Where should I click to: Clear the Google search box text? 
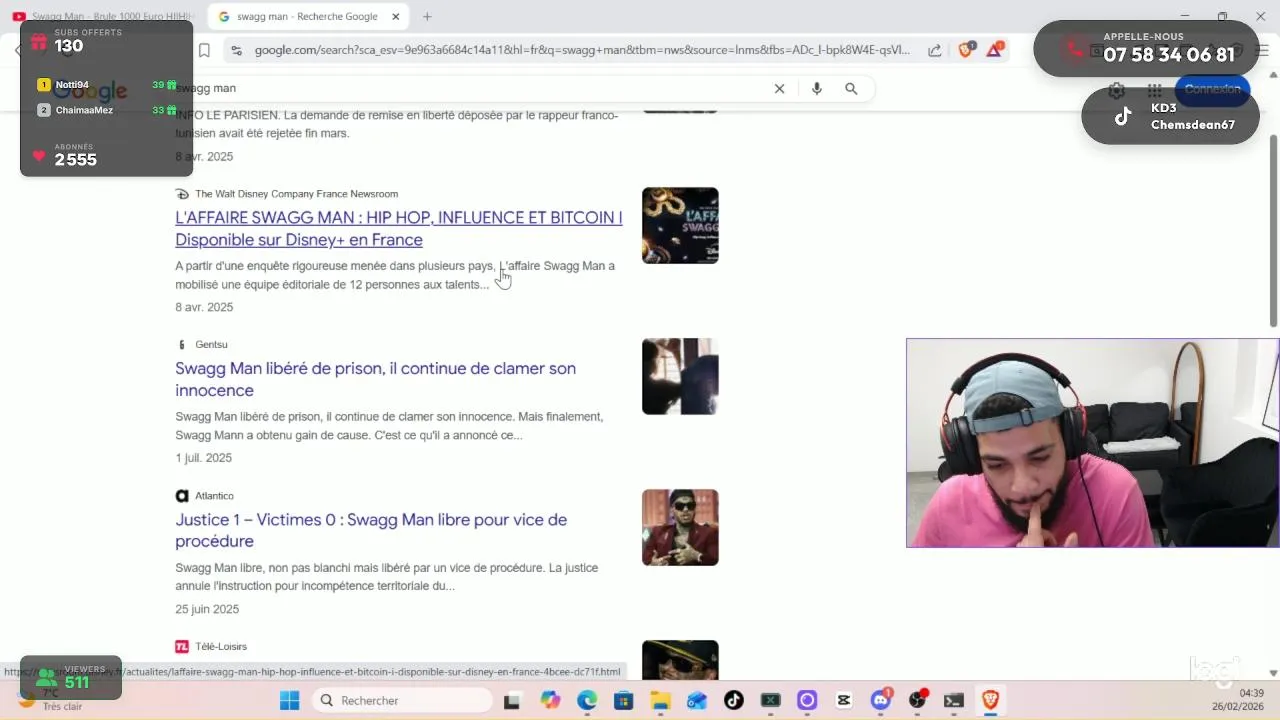tap(779, 88)
